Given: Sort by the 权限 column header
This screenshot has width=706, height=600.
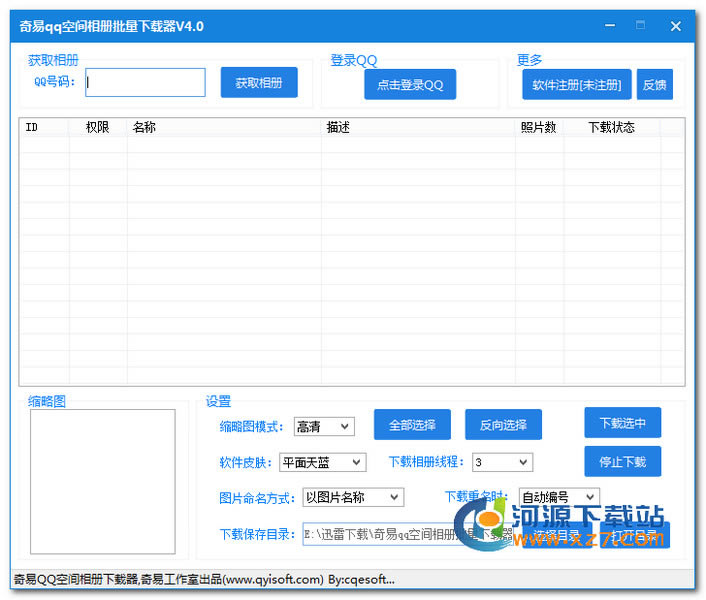Looking at the screenshot, I should 98,127.
